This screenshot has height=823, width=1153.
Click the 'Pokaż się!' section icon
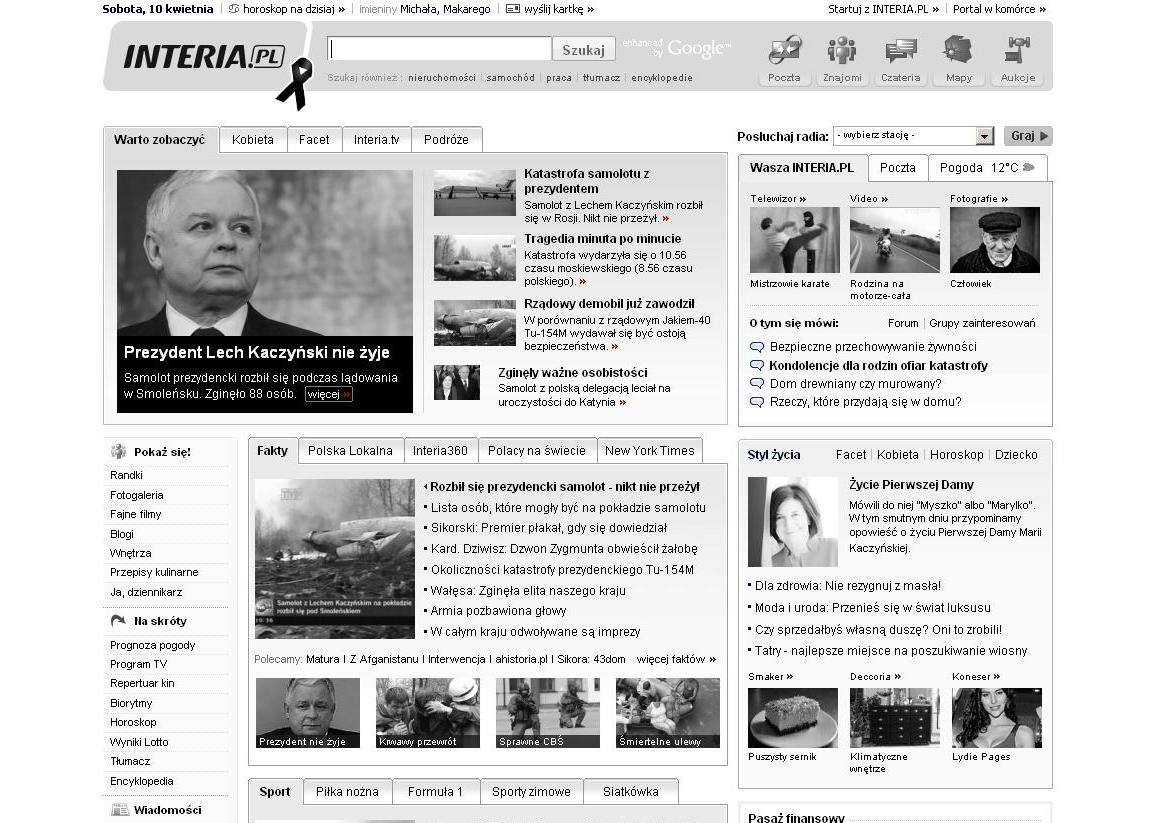pos(118,452)
